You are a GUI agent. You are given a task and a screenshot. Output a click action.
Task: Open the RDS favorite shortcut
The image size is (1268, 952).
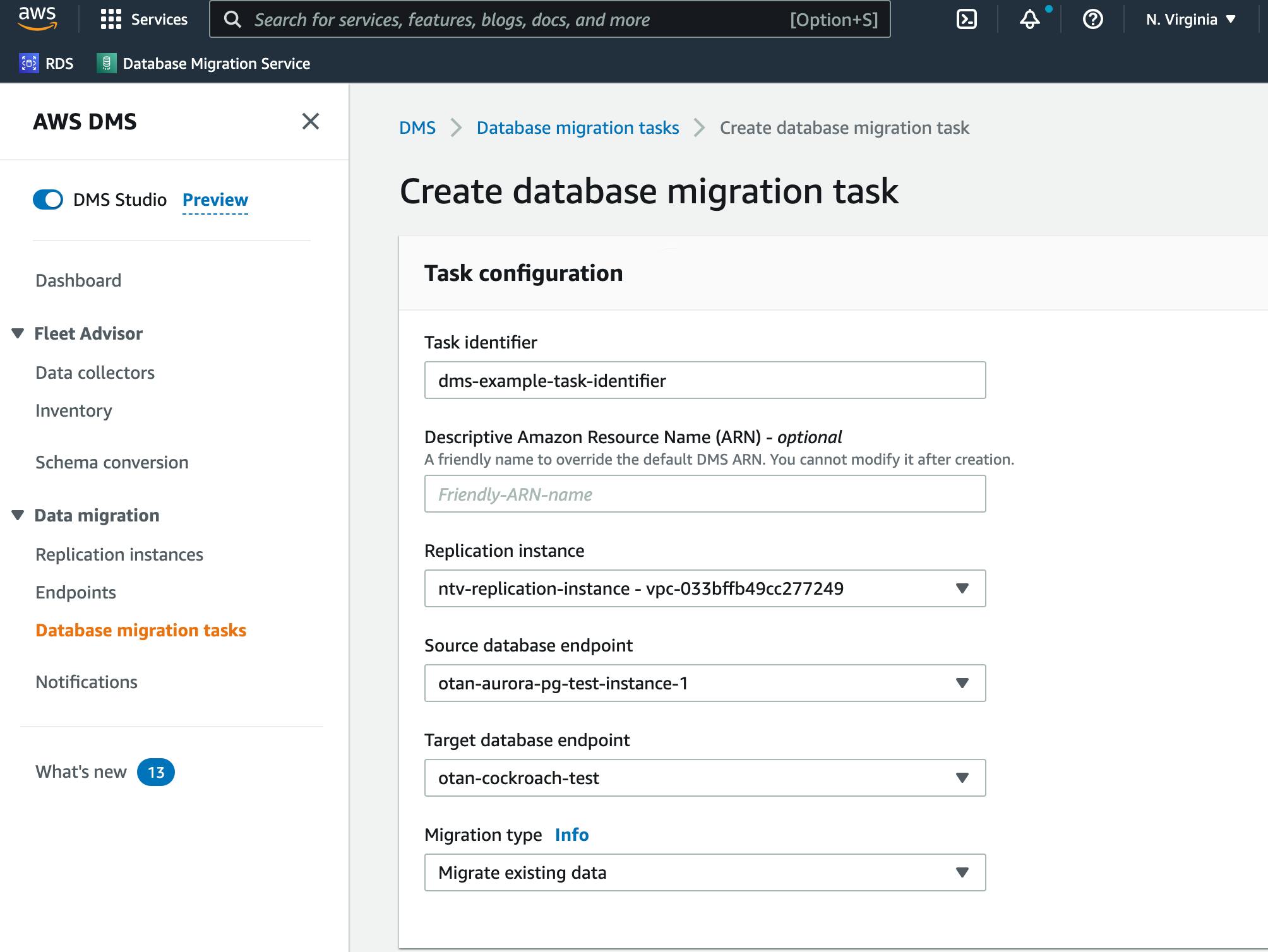click(48, 63)
